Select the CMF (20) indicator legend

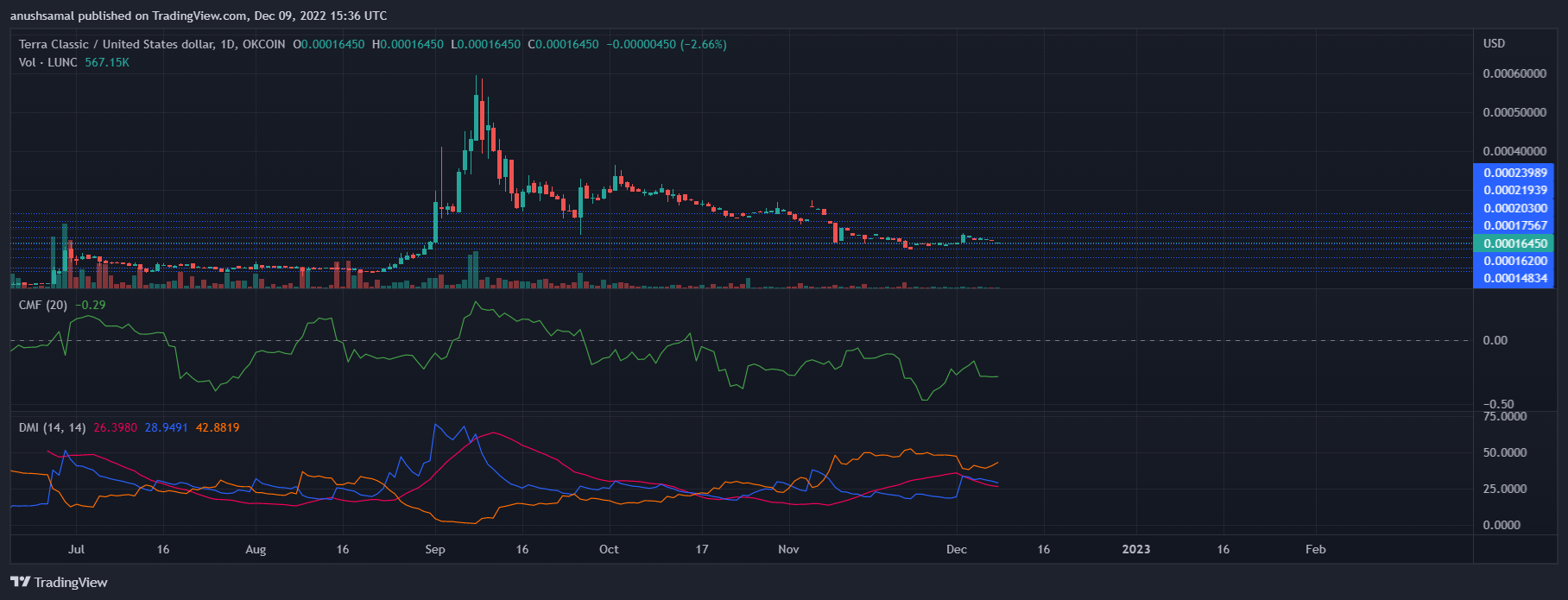tap(43, 305)
